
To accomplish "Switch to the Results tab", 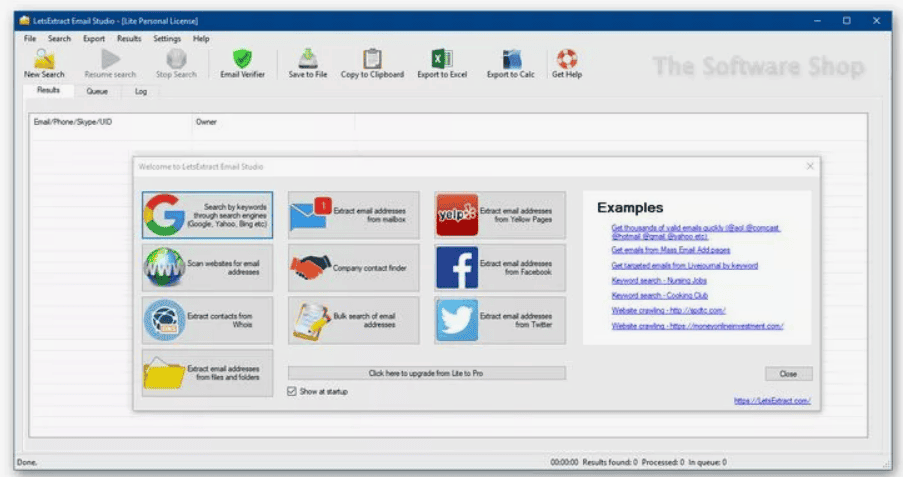I will [x=48, y=90].
